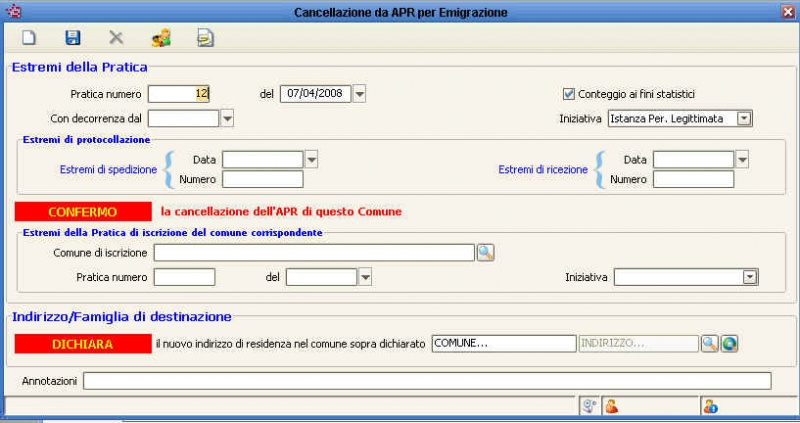Click the COMUNE... destination field
The image size is (800, 423).
(503, 343)
